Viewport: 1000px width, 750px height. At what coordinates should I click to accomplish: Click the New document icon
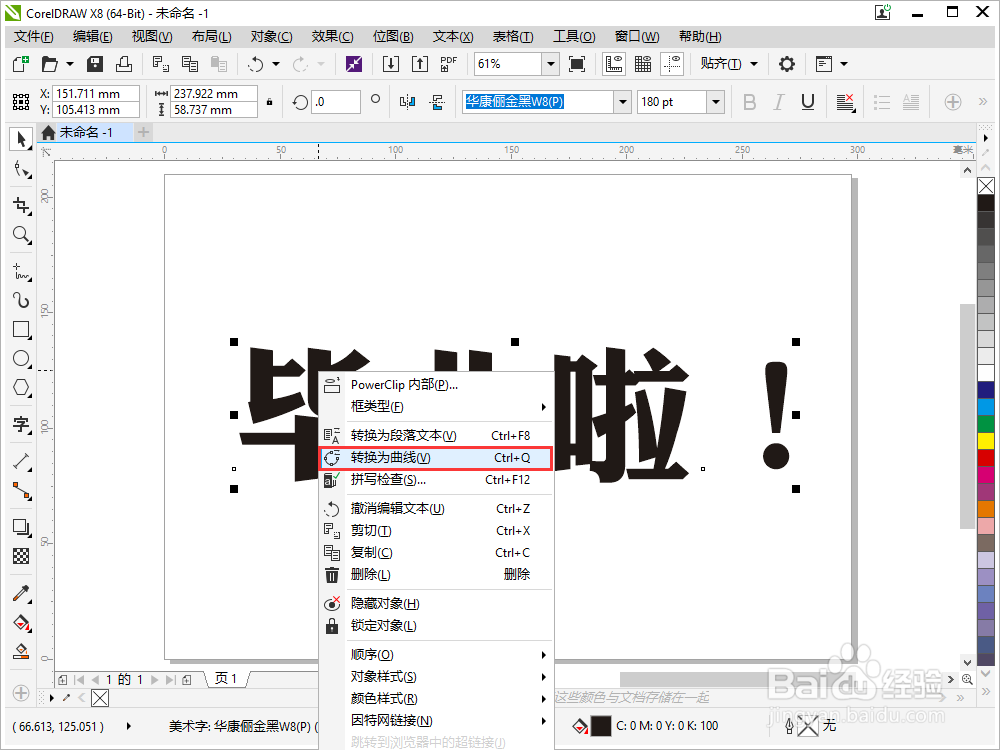click(21, 64)
